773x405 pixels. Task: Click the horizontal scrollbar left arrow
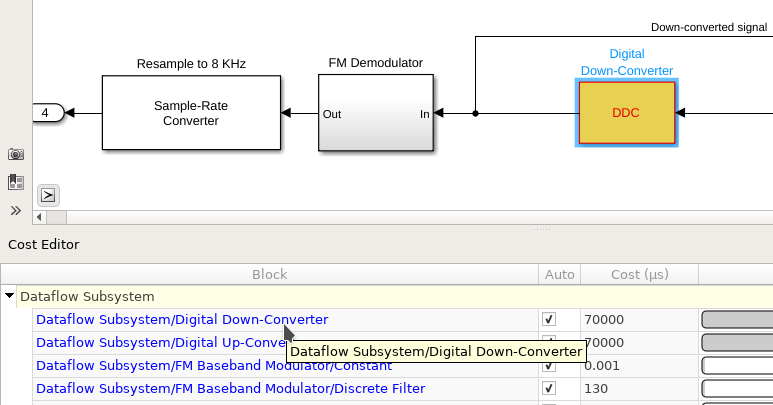39,217
